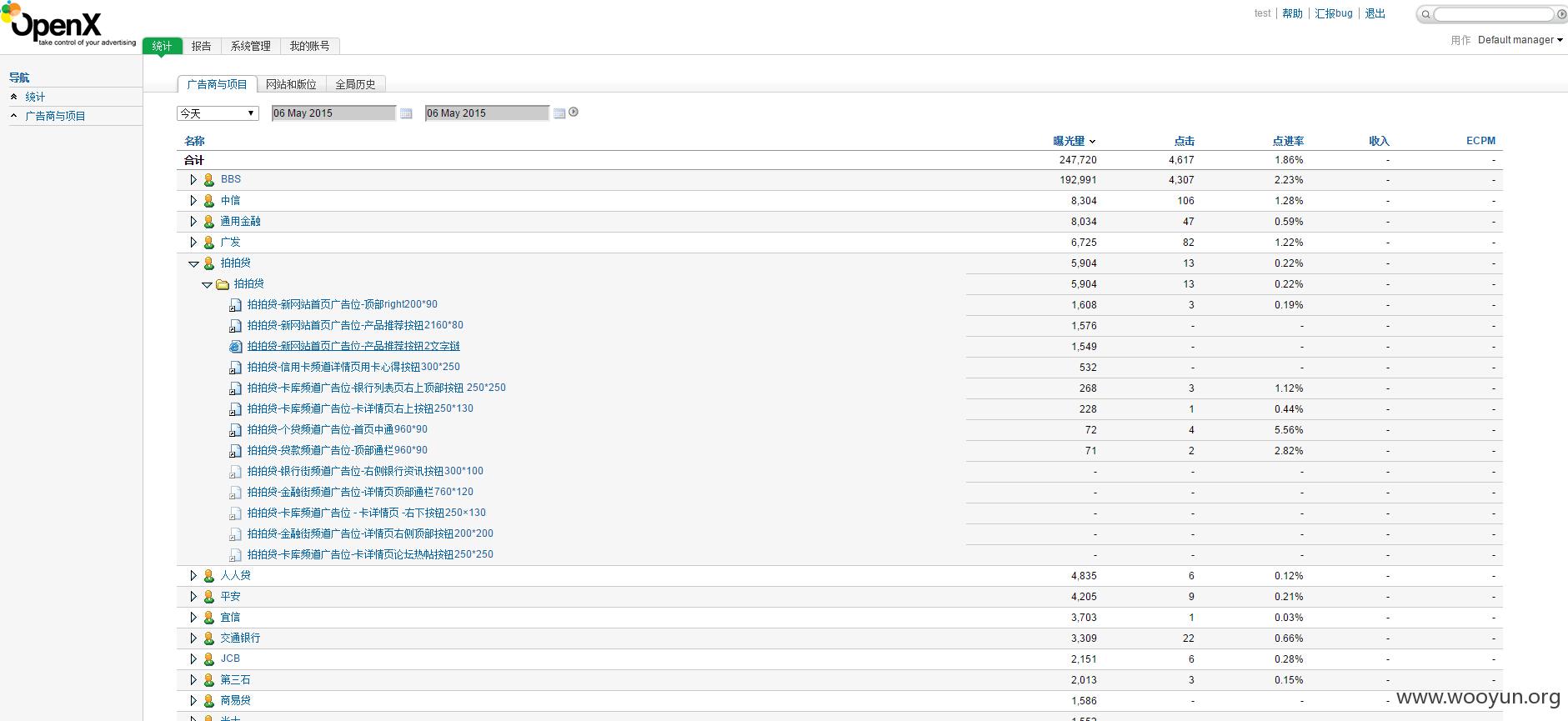Open the start date calendar picker icon
The width and height of the screenshot is (1568, 721).
[x=406, y=113]
